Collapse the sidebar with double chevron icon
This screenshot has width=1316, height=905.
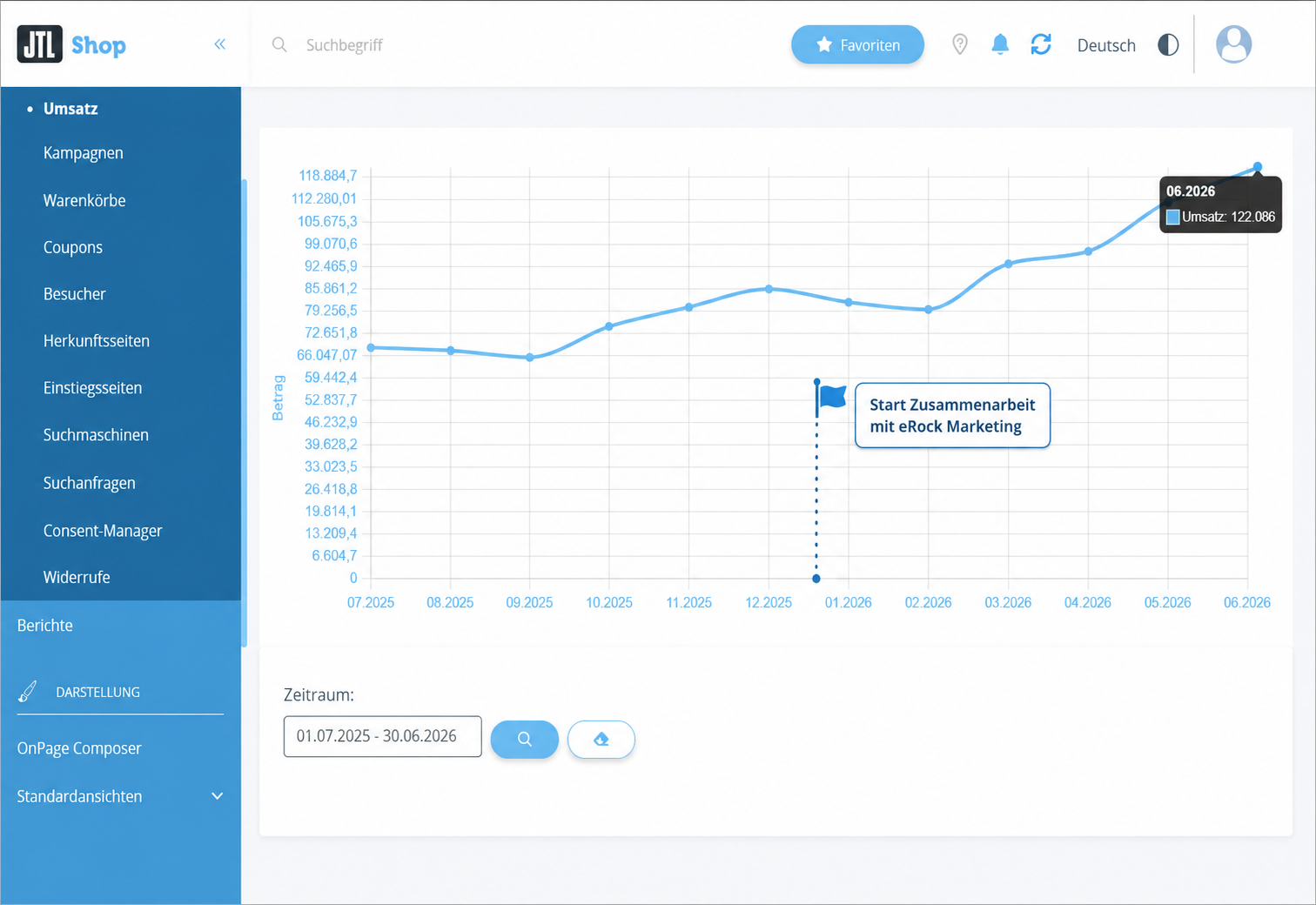pos(220,44)
